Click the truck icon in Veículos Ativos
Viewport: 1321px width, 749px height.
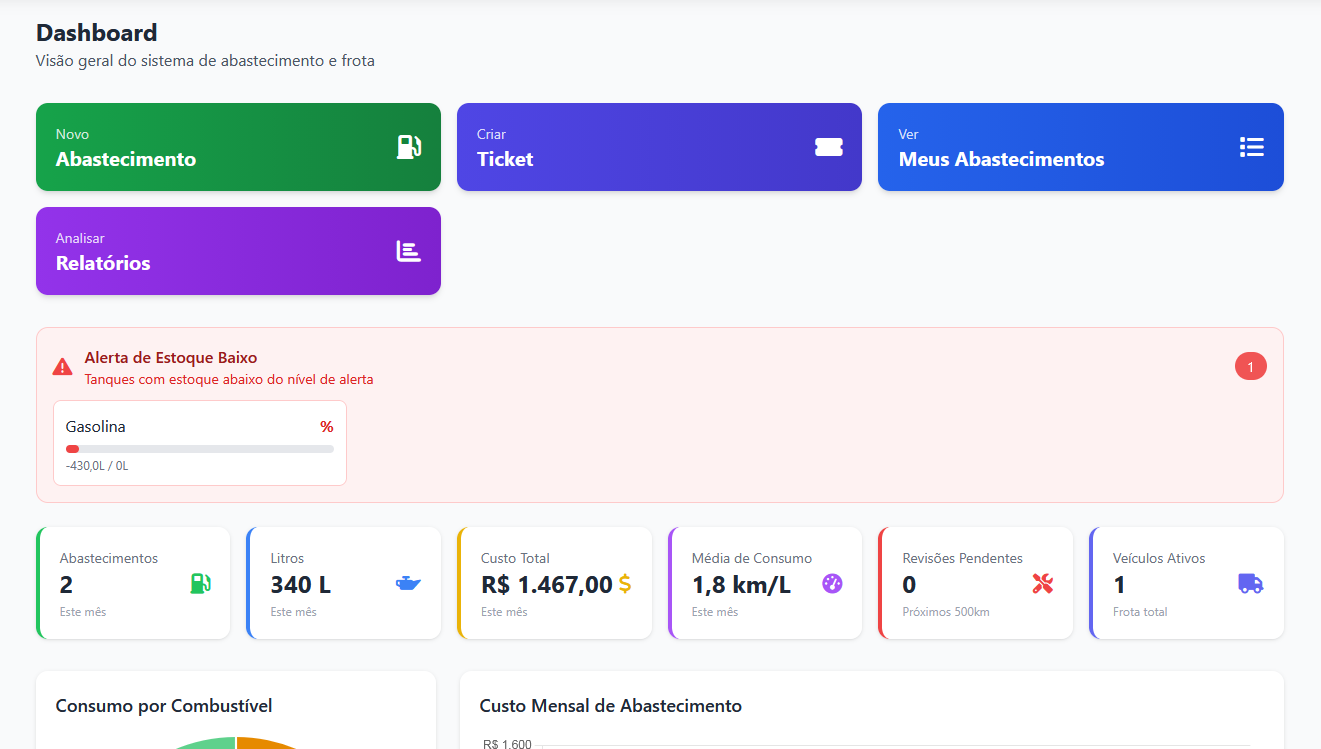[1250, 583]
